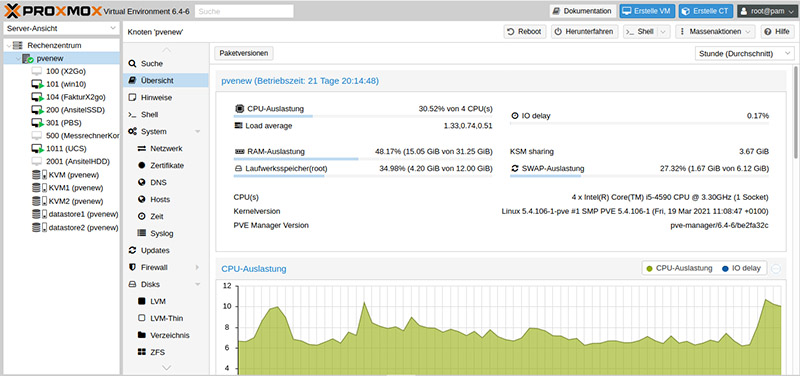This screenshot has width=800, height=376.
Task: Click the SWAP-Auslastung refresh icon
Action: coord(515,168)
